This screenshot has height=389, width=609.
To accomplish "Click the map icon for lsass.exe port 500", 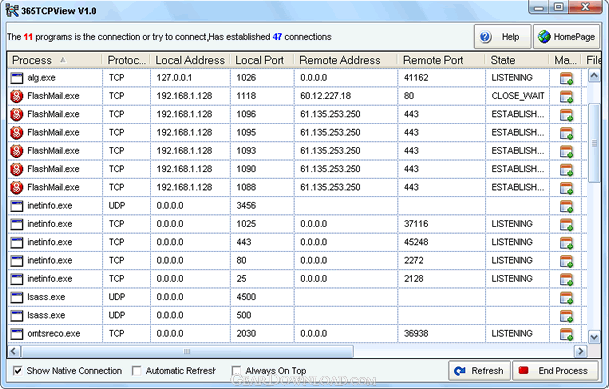I will pos(566,316).
